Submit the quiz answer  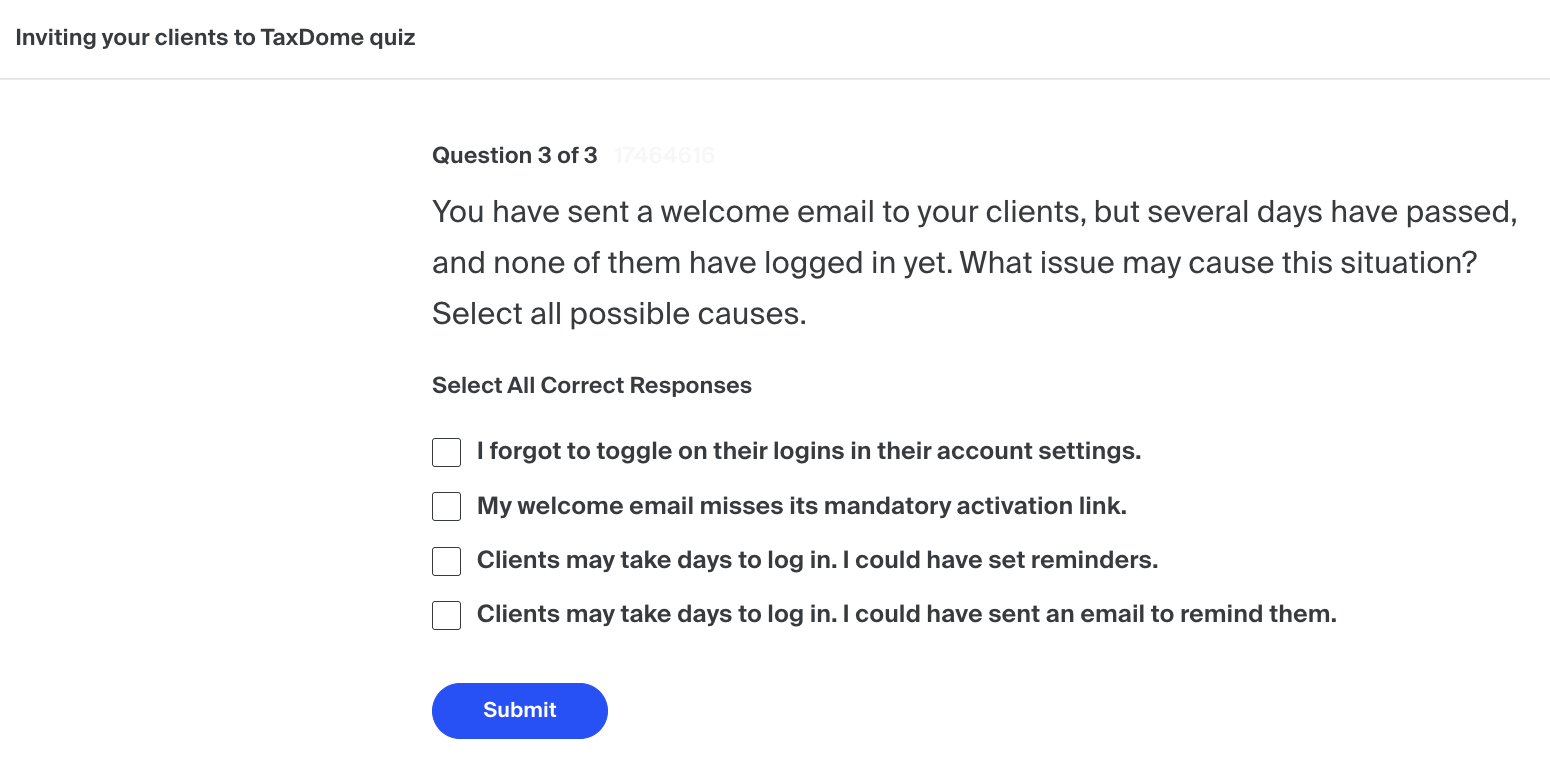[x=519, y=710]
